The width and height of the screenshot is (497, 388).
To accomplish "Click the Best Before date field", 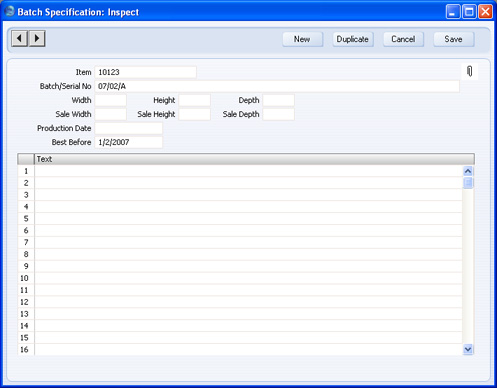I will point(129,142).
